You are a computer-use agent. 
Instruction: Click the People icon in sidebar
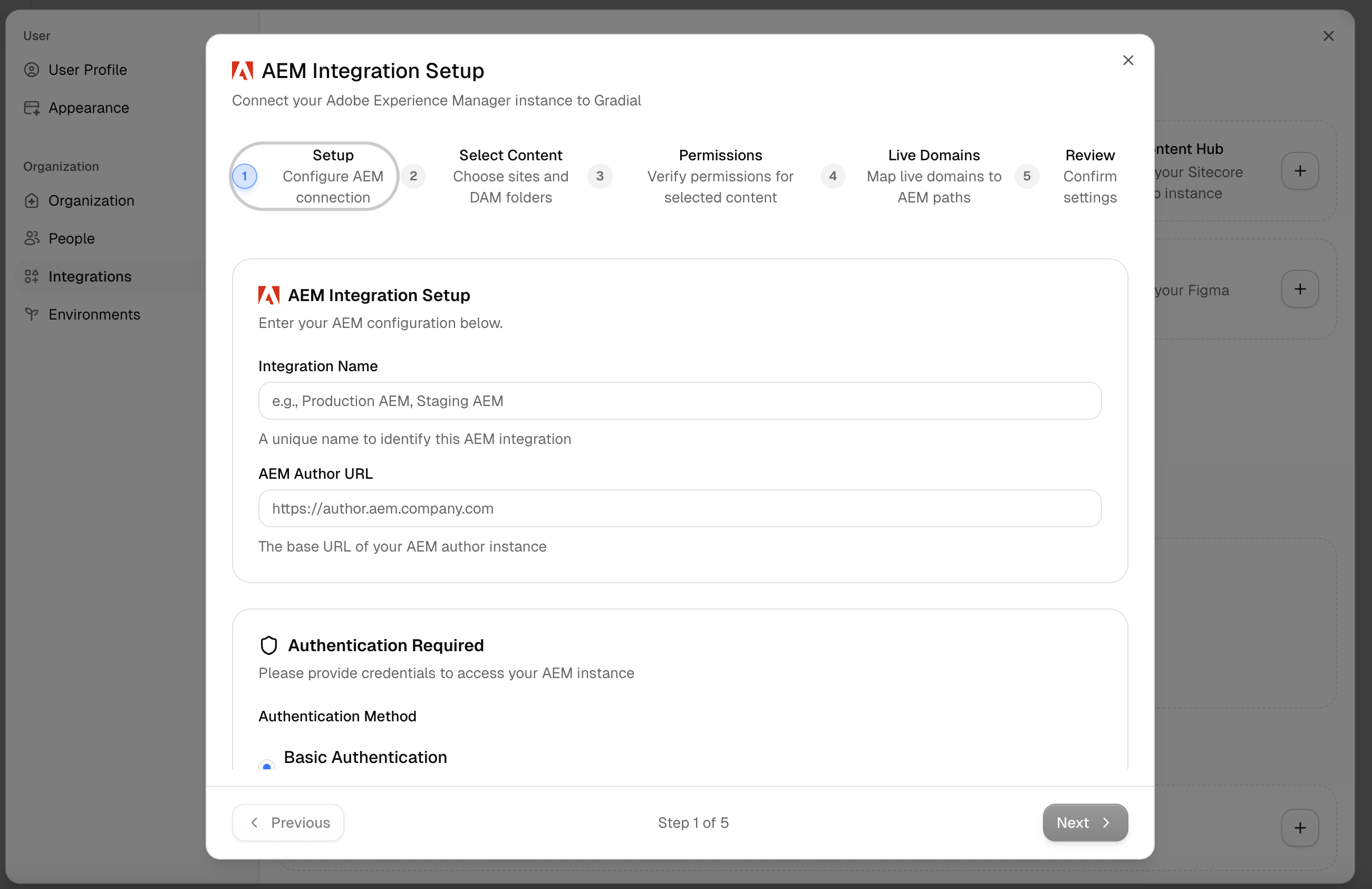(x=32, y=238)
